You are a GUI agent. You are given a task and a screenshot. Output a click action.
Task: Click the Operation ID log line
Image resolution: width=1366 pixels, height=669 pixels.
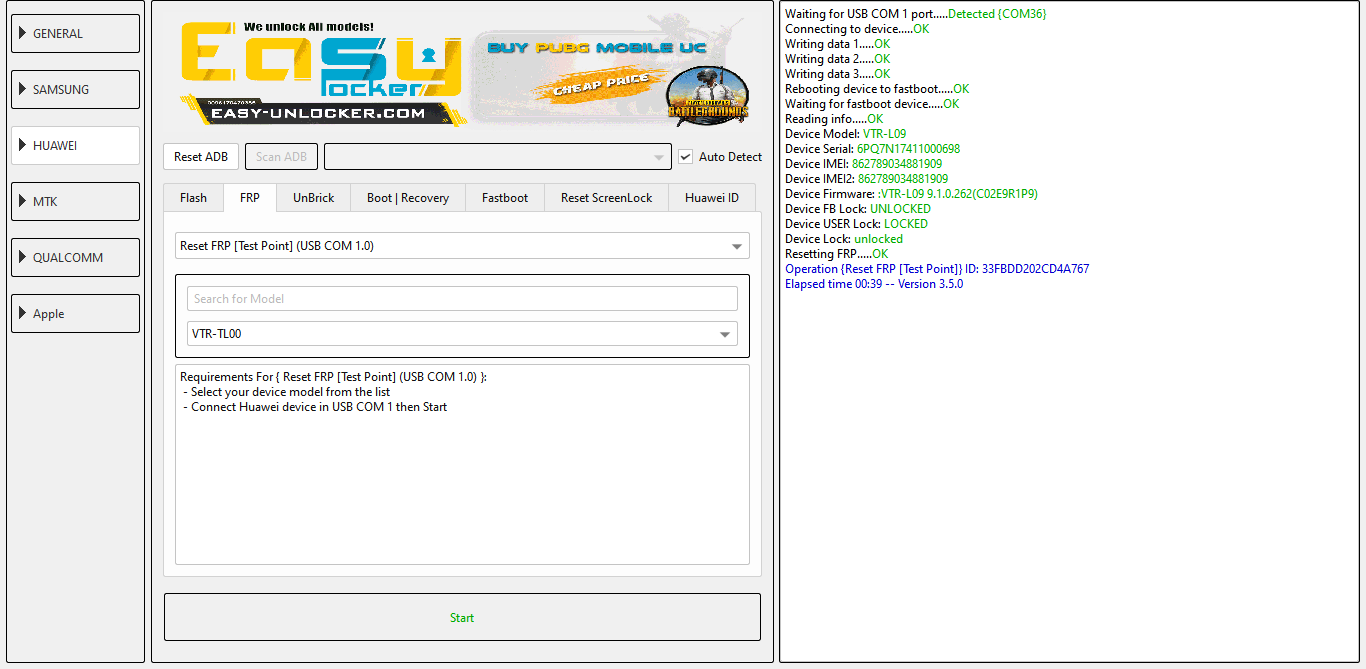click(x=937, y=269)
